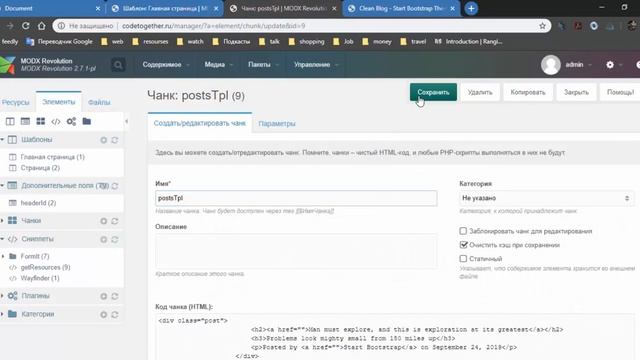The height and width of the screenshot is (360, 640).
Task: Bookmark page with star icon
Action: (x=542, y=26)
